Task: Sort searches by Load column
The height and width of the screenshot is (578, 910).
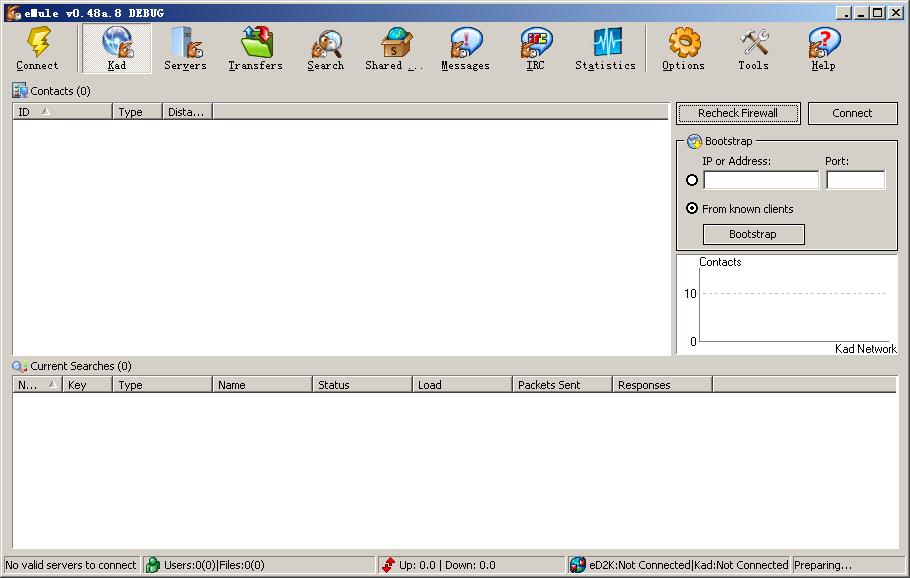Action: [462, 385]
